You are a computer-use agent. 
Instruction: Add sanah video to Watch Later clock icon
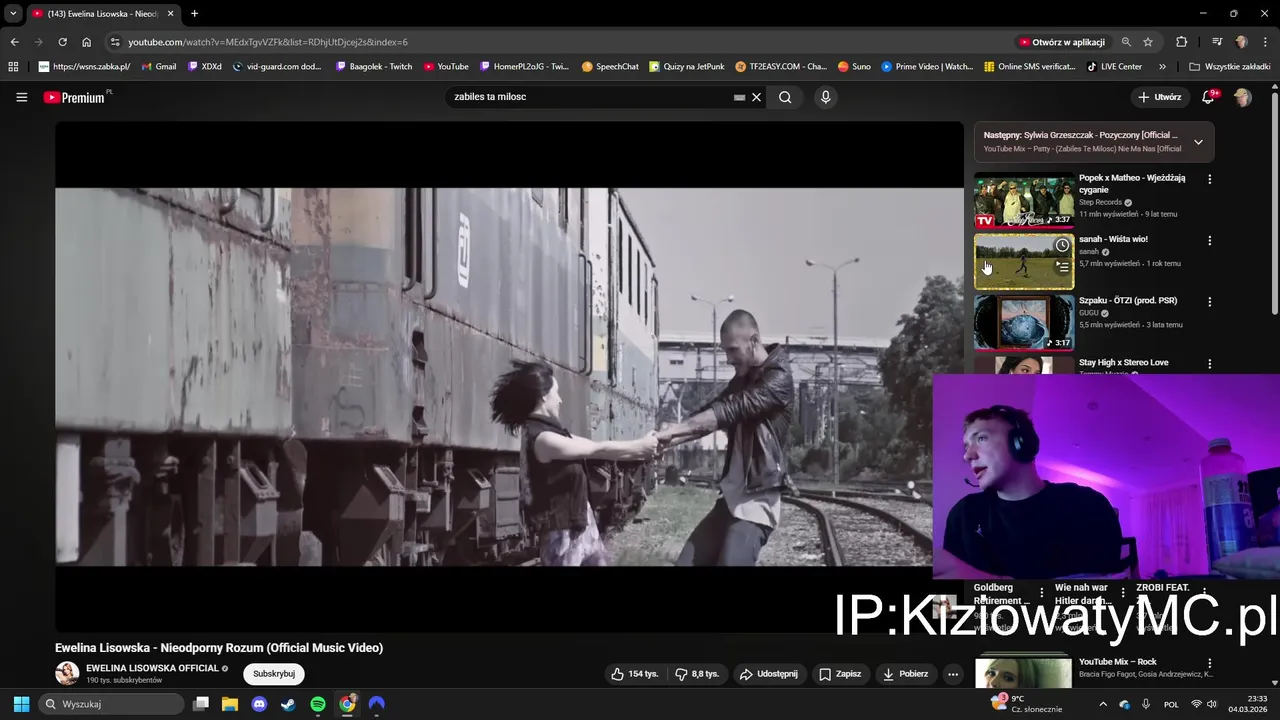[1062, 245]
